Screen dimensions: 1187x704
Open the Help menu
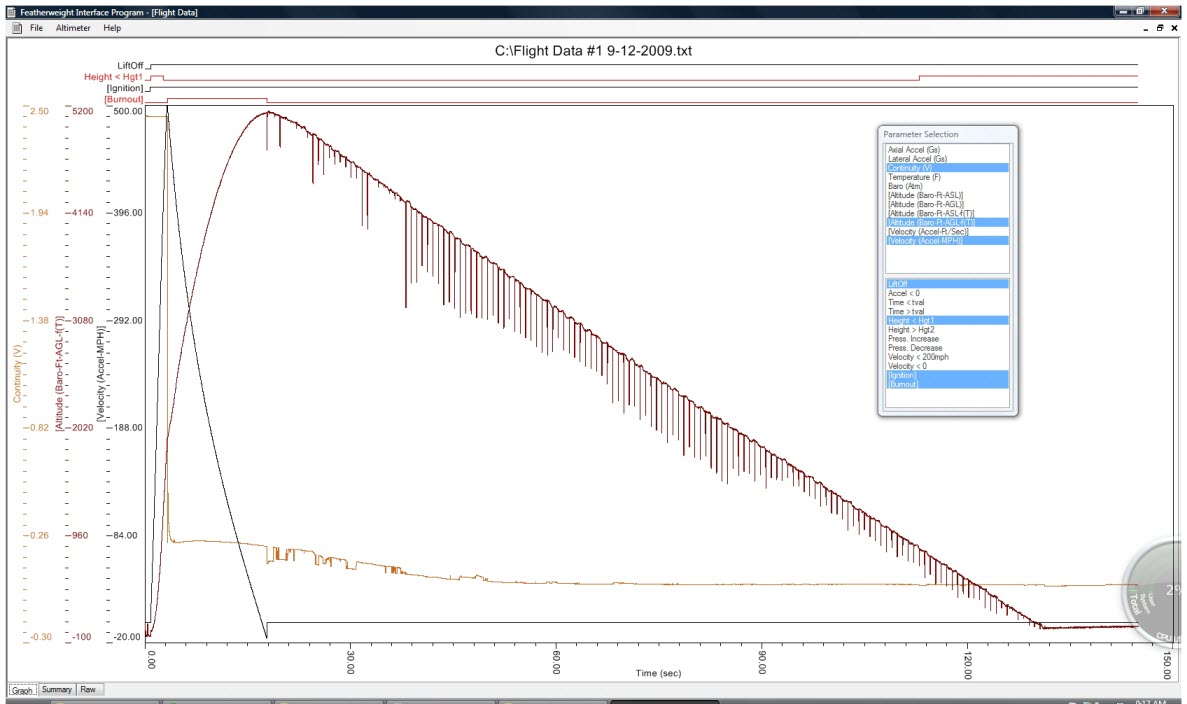click(x=112, y=28)
